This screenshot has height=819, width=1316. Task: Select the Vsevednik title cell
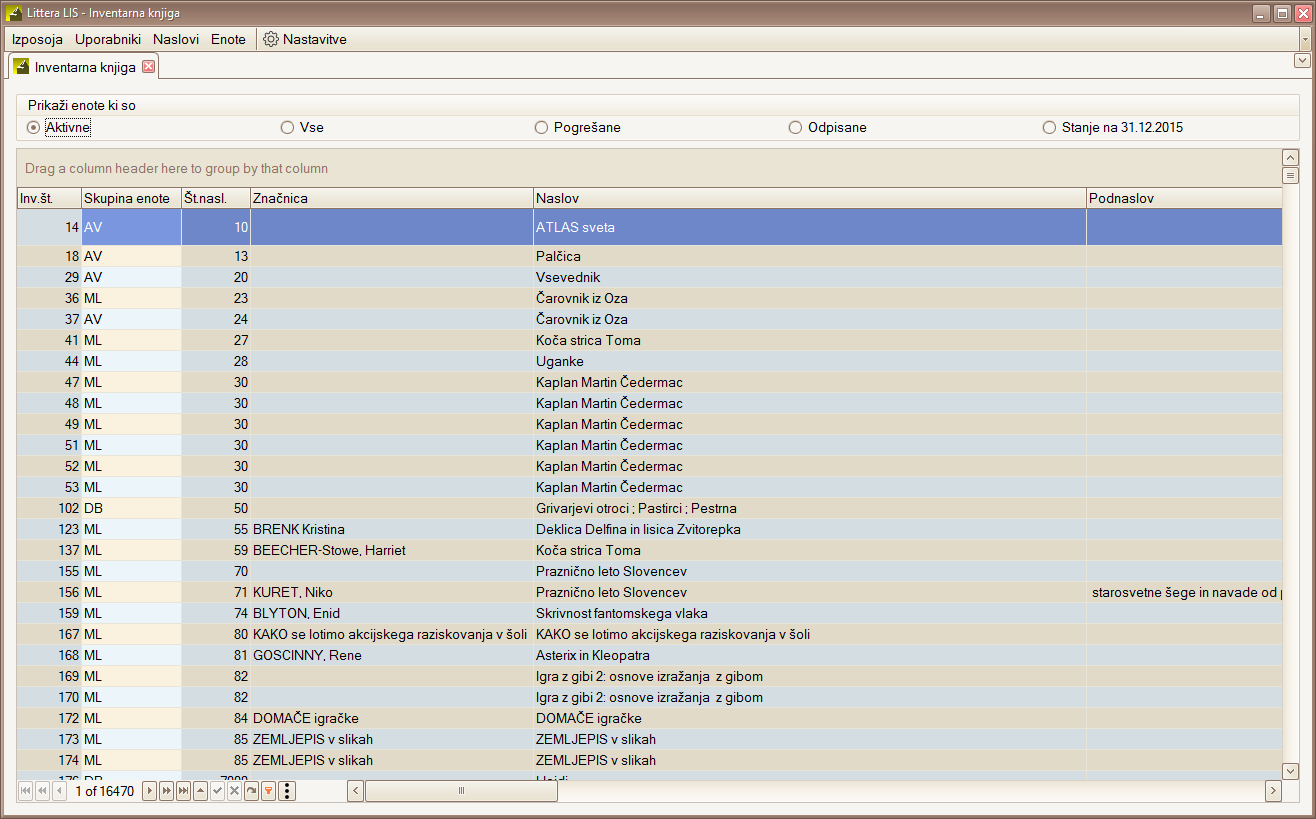[x=810, y=277]
